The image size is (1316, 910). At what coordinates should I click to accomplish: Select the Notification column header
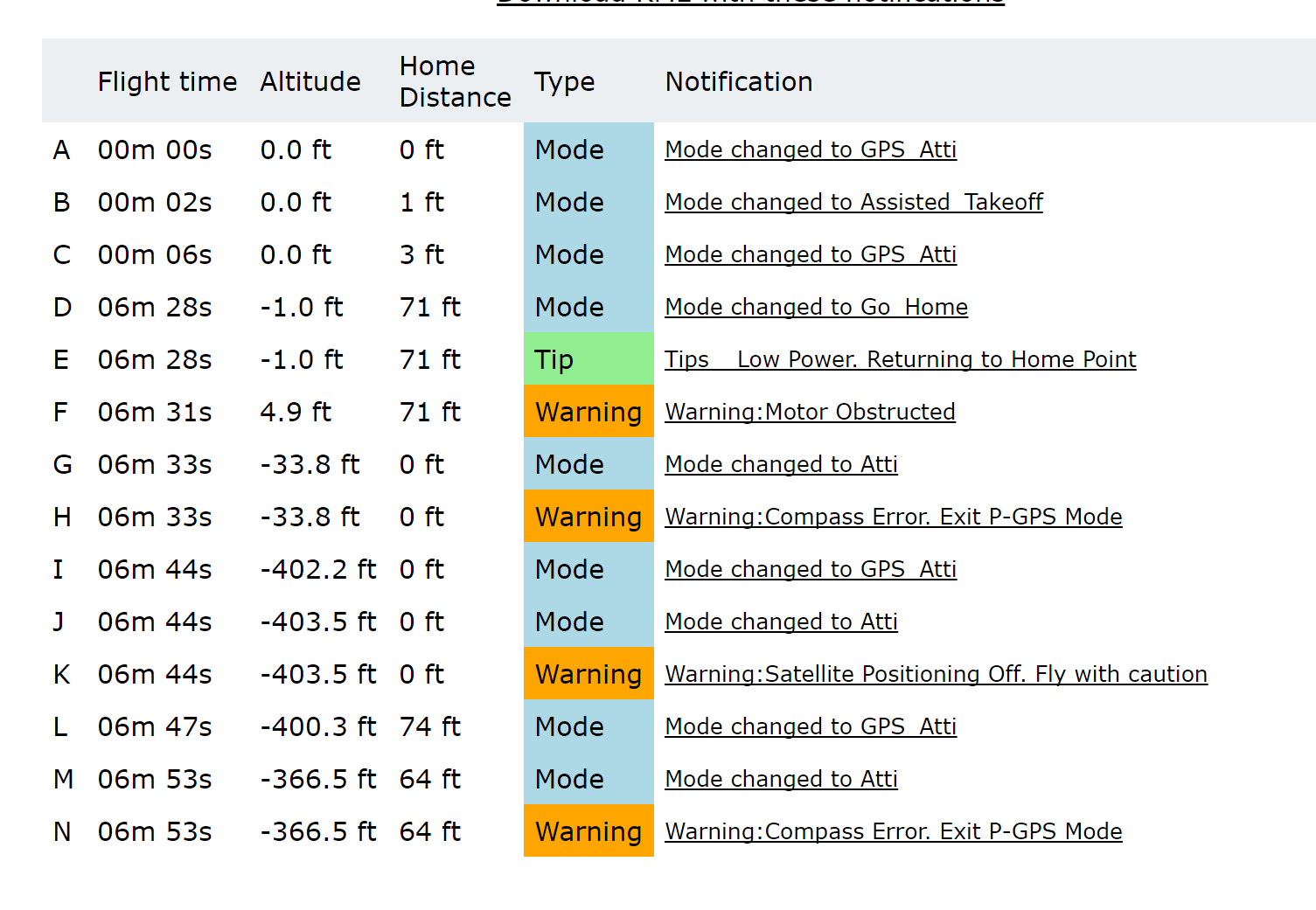pyautogui.click(x=739, y=81)
